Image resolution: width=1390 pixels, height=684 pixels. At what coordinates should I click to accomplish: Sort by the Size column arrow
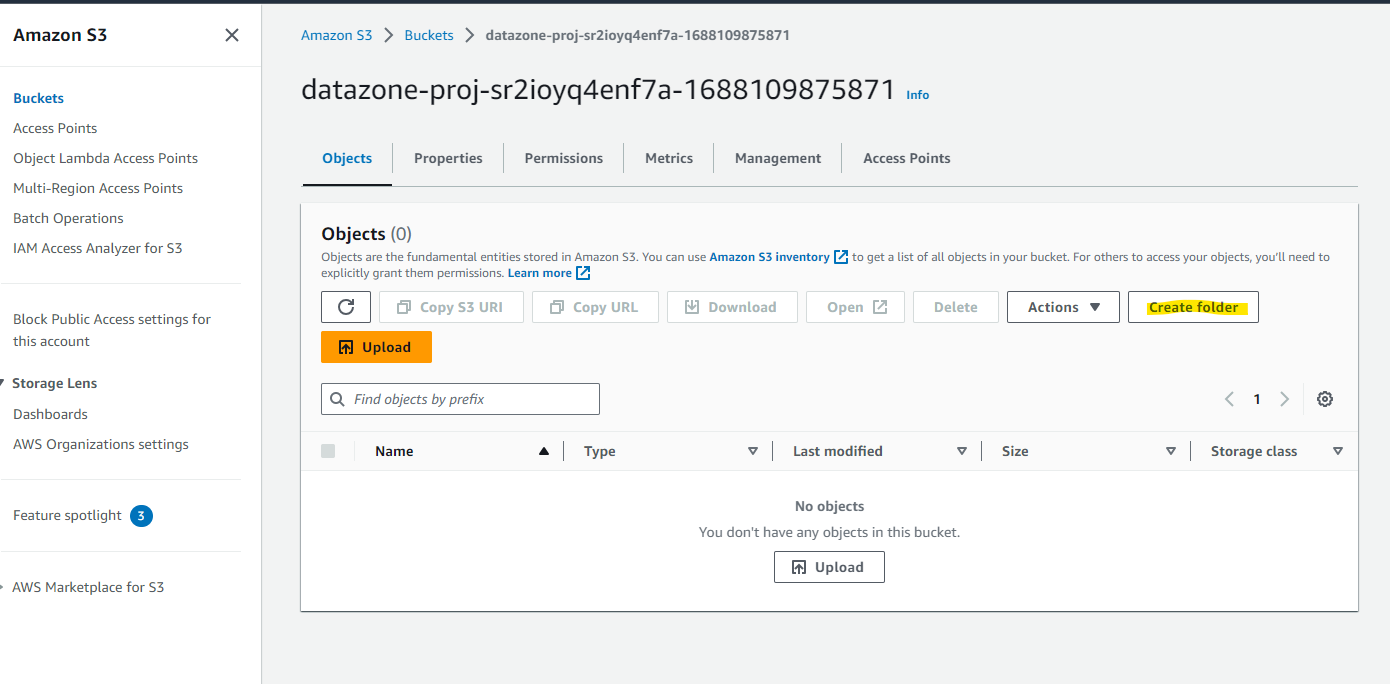coord(1171,451)
